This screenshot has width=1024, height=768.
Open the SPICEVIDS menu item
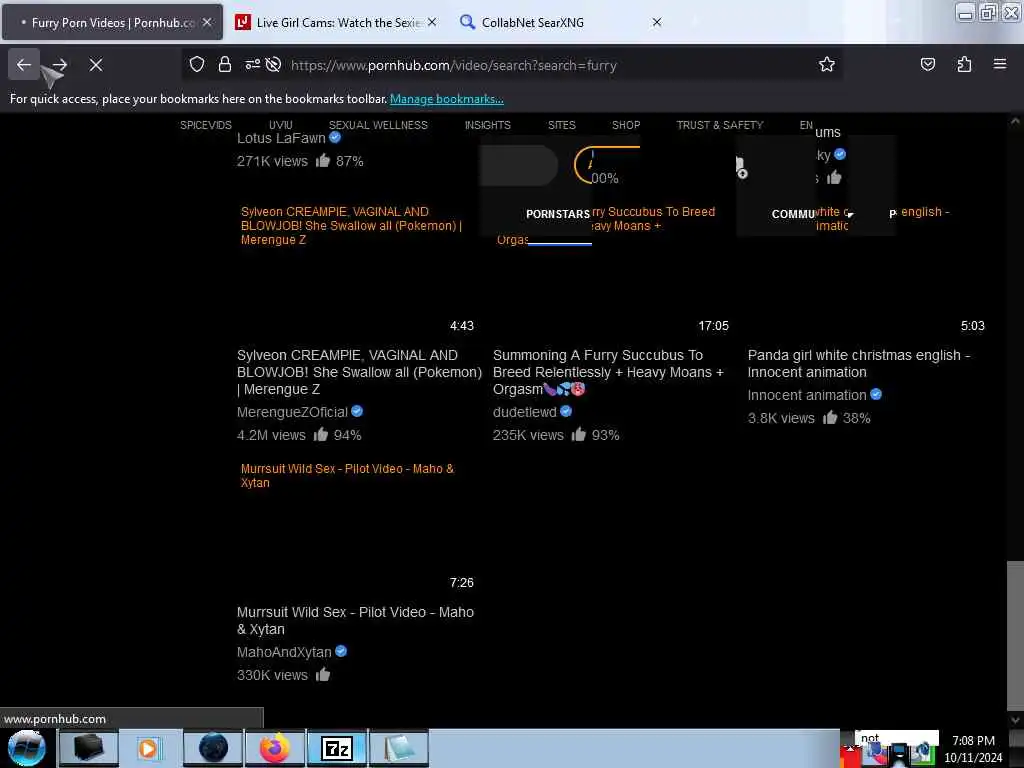coord(206,125)
